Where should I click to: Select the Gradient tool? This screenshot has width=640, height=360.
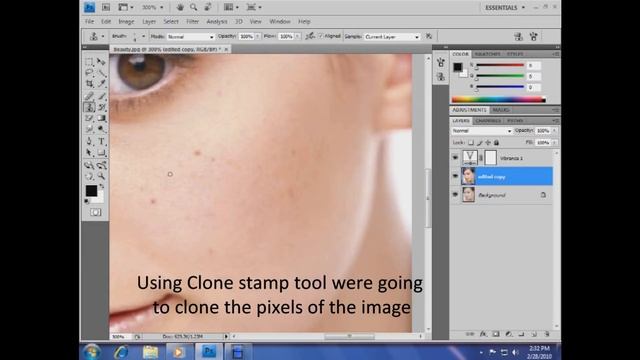[x=101, y=118]
